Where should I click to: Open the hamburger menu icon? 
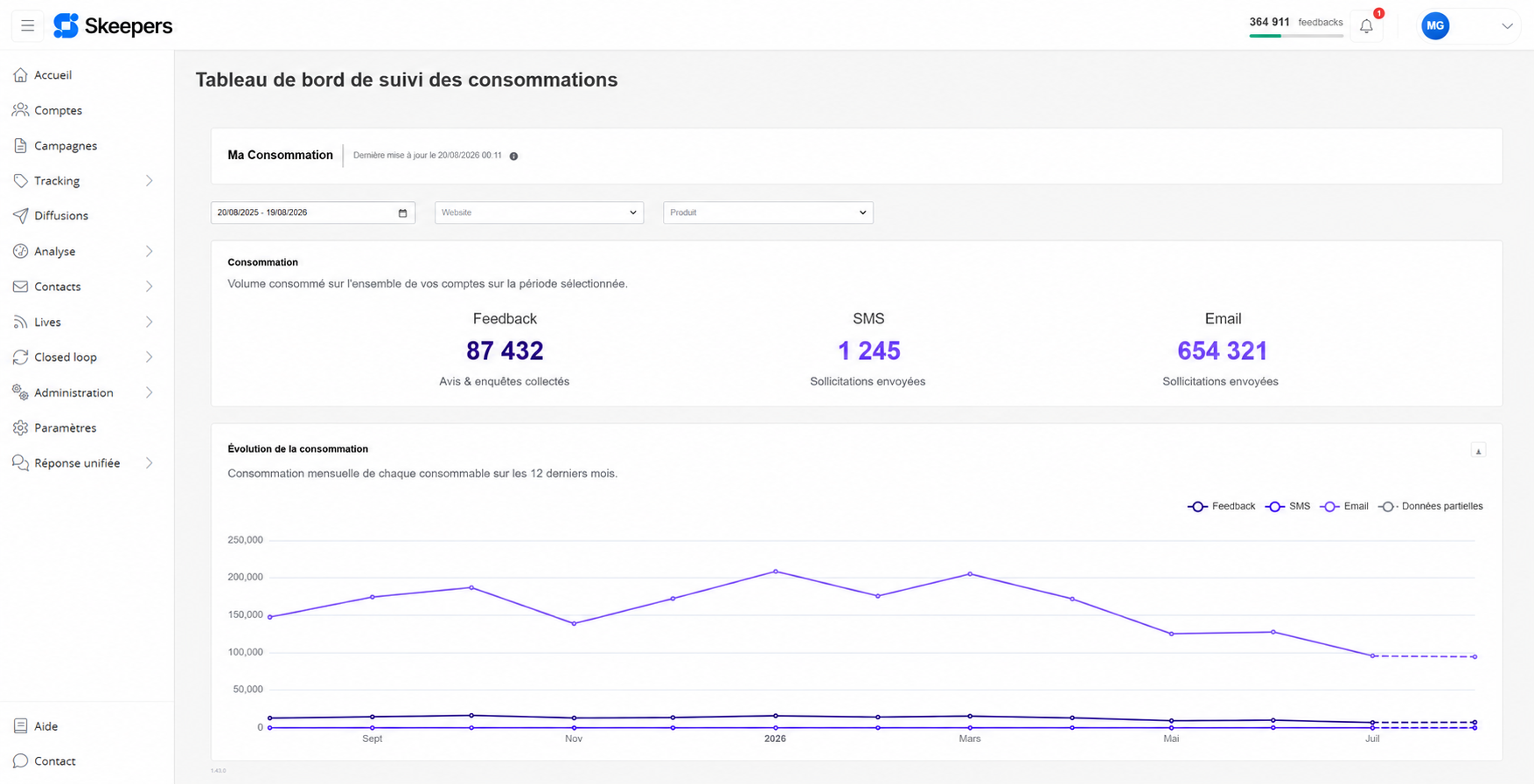point(28,26)
